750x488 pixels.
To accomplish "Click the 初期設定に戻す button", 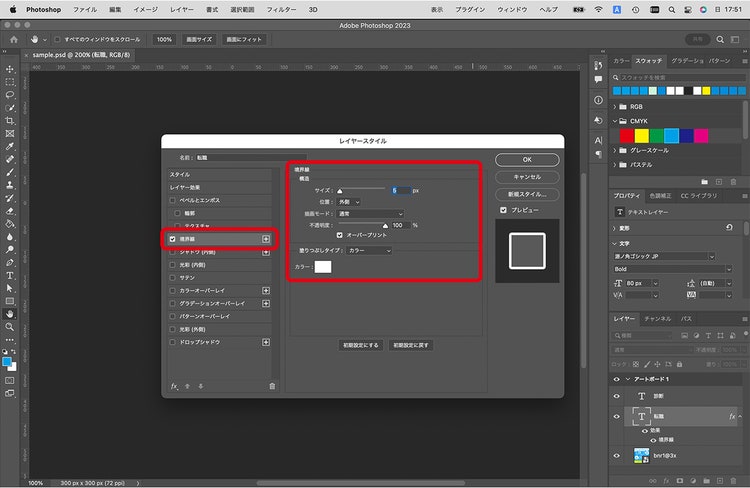I will pyautogui.click(x=411, y=345).
